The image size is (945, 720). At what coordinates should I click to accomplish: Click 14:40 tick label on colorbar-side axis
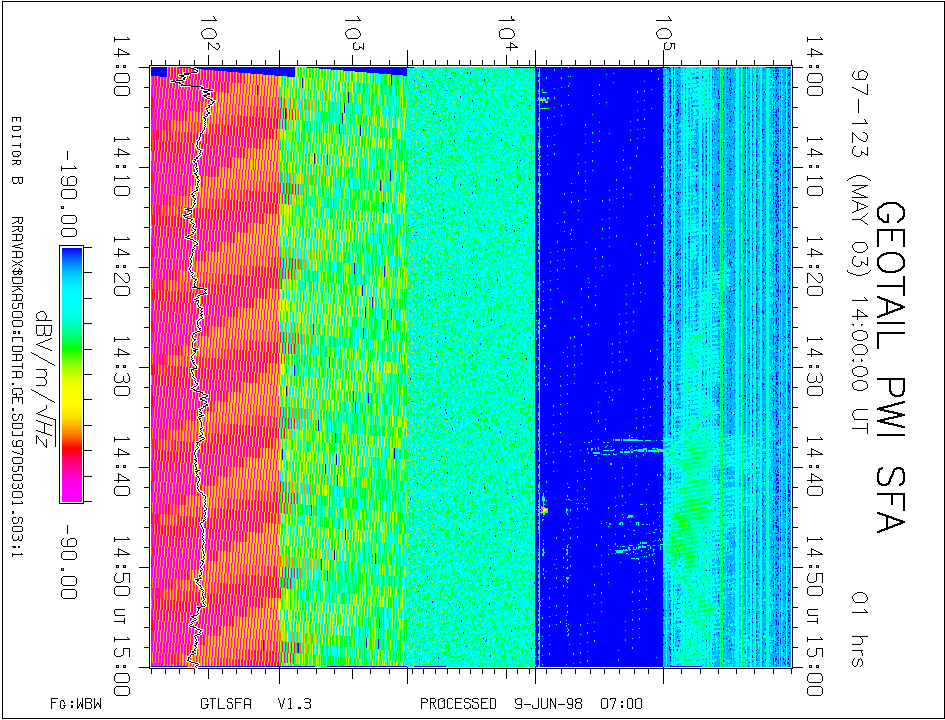pos(121,468)
